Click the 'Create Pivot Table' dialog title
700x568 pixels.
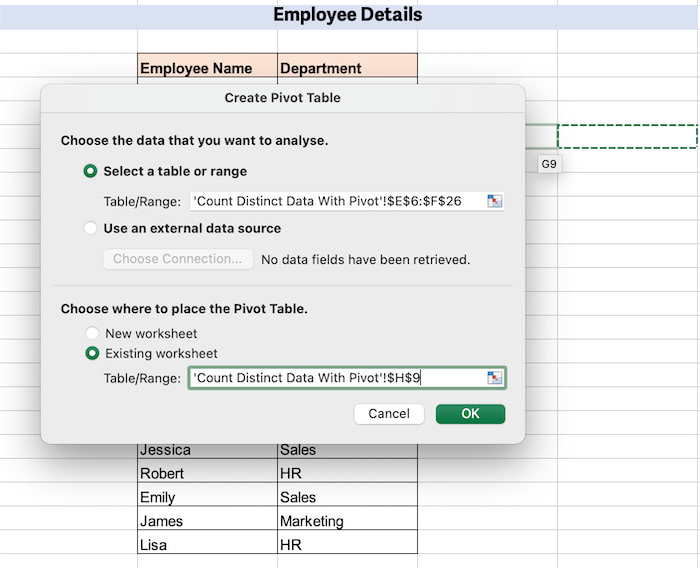coord(283,98)
